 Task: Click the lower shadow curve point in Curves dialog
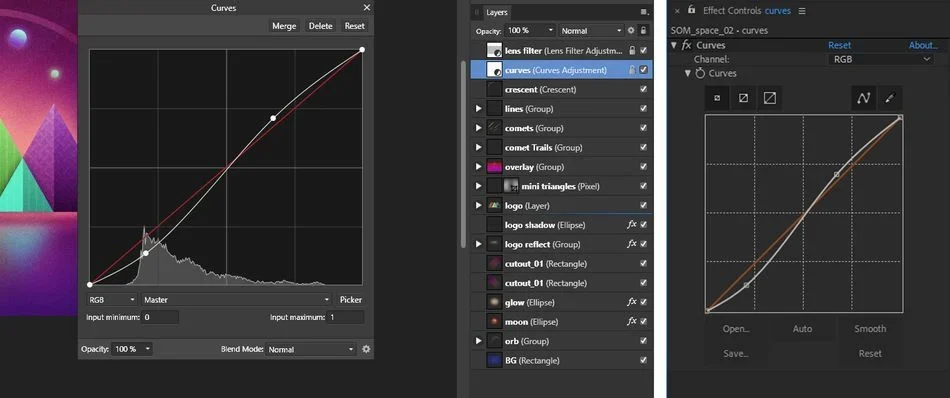[x=146, y=253]
